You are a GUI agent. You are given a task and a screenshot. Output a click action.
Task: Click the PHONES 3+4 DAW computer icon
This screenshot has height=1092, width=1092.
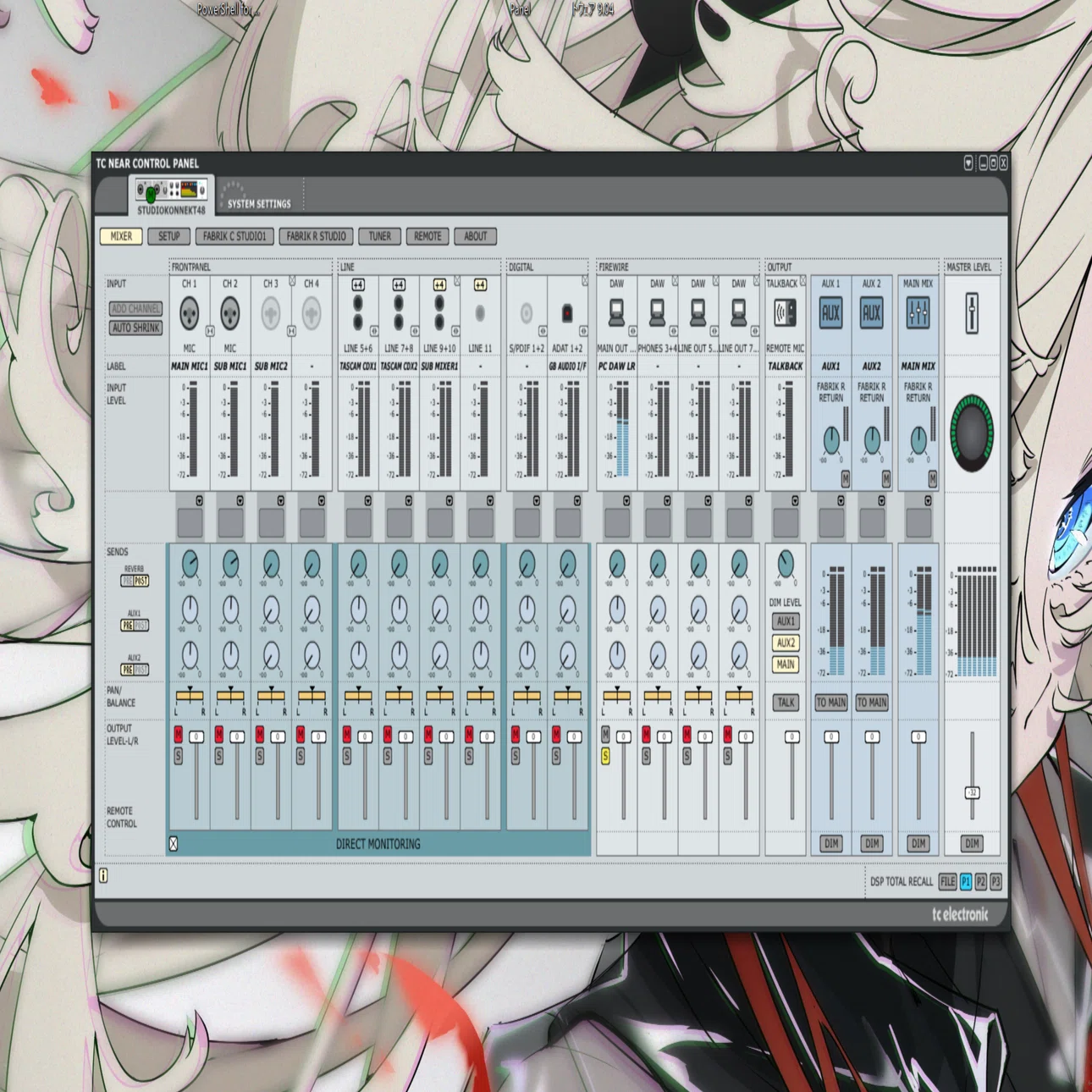[657, 313]
